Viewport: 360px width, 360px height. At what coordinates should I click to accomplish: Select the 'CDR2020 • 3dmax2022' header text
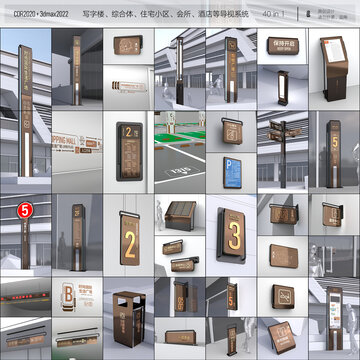pos(41,14)
